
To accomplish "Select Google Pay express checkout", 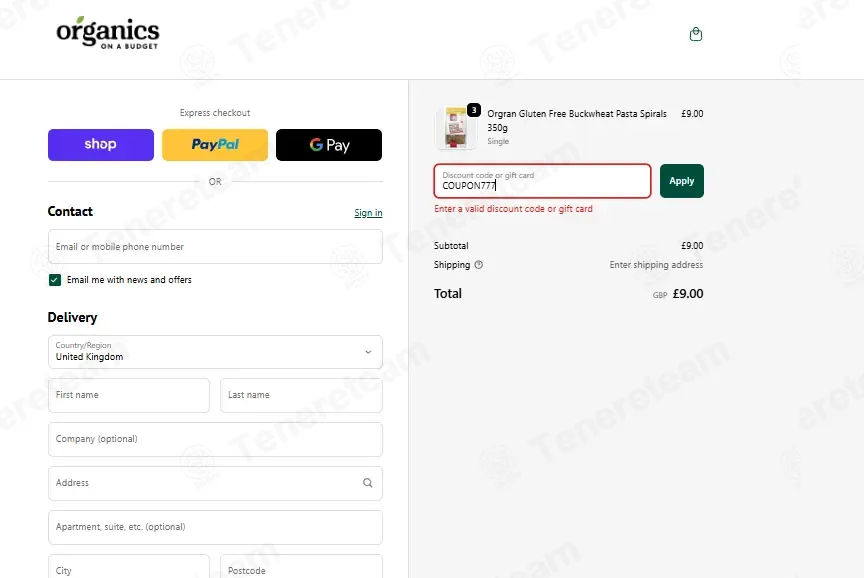I will pyautogui.click(x=329, y=145).
